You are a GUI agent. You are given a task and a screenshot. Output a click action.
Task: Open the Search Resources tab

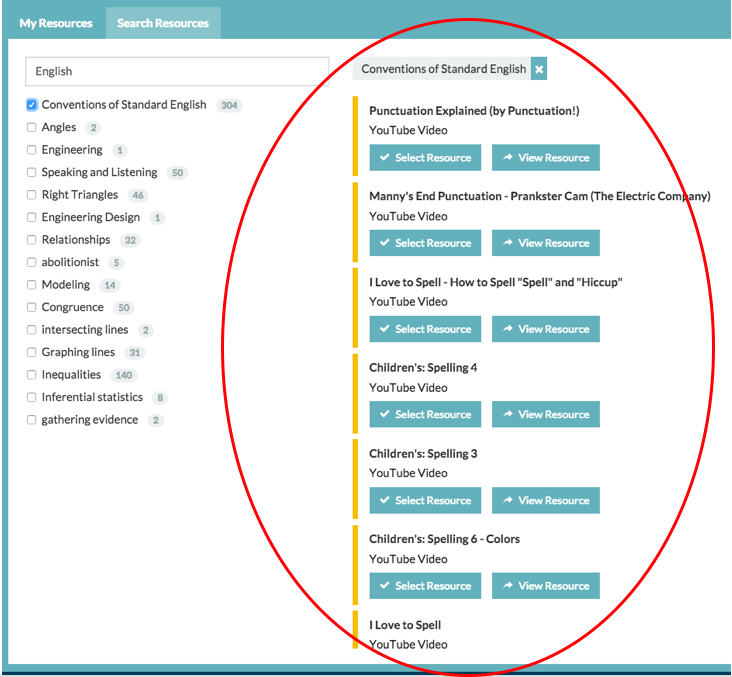click(163, 23)
